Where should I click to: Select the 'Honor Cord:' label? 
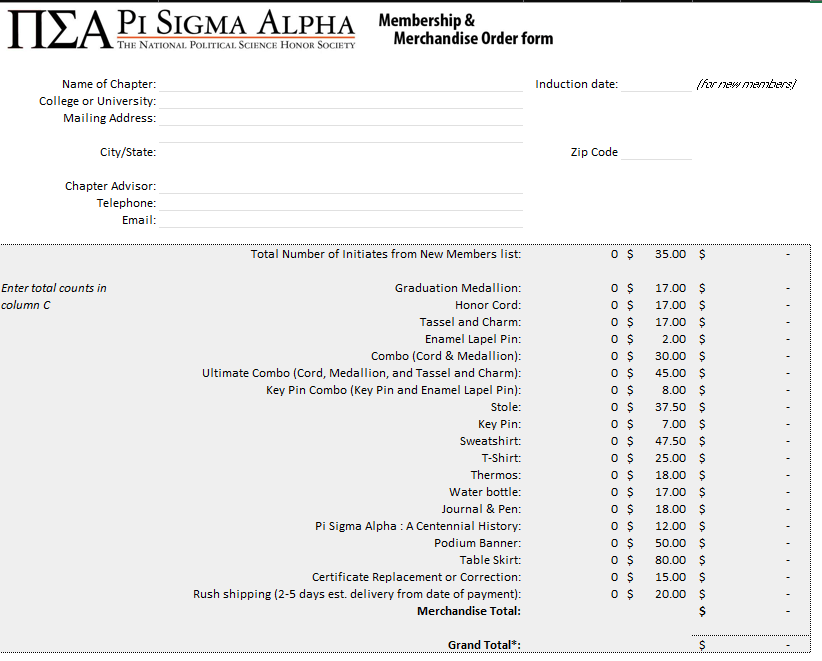[488, 305]
